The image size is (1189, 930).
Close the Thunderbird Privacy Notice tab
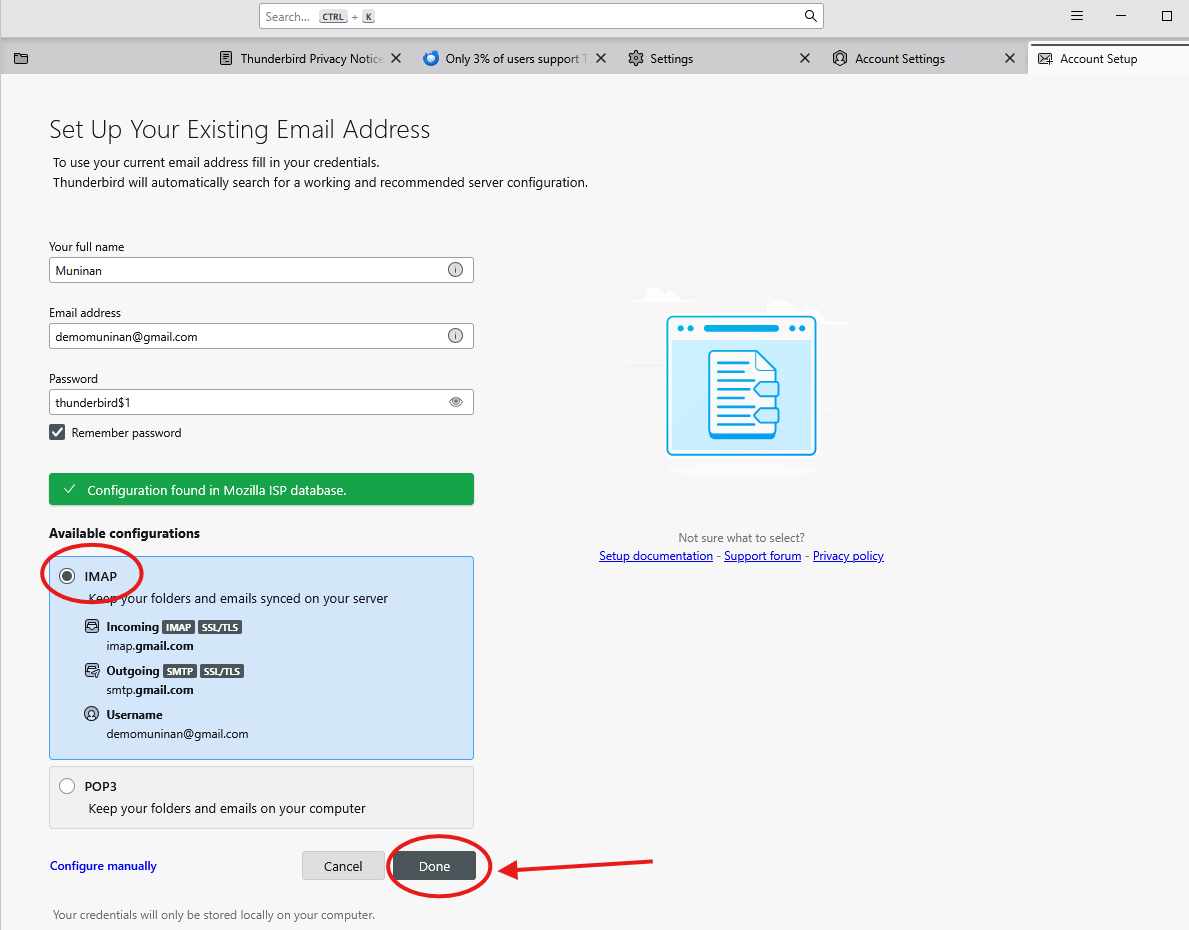396,58
